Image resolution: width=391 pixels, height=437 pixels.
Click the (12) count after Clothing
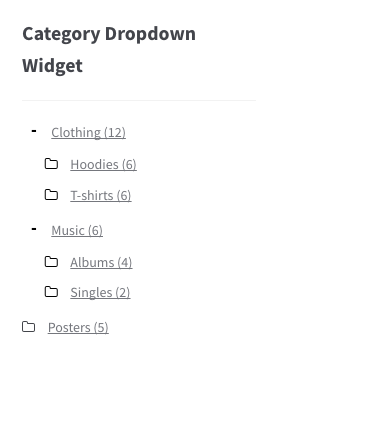click(x=115, y=132)
